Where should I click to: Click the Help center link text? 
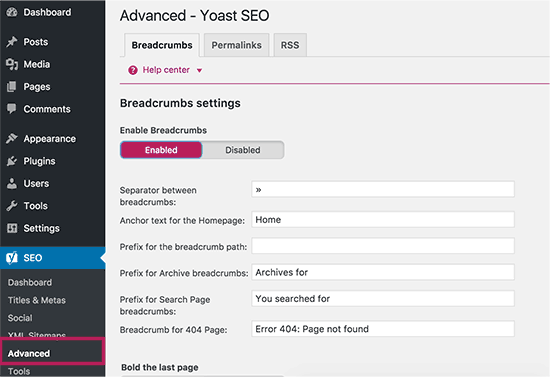pyautogui.click(x=166, y=70)
